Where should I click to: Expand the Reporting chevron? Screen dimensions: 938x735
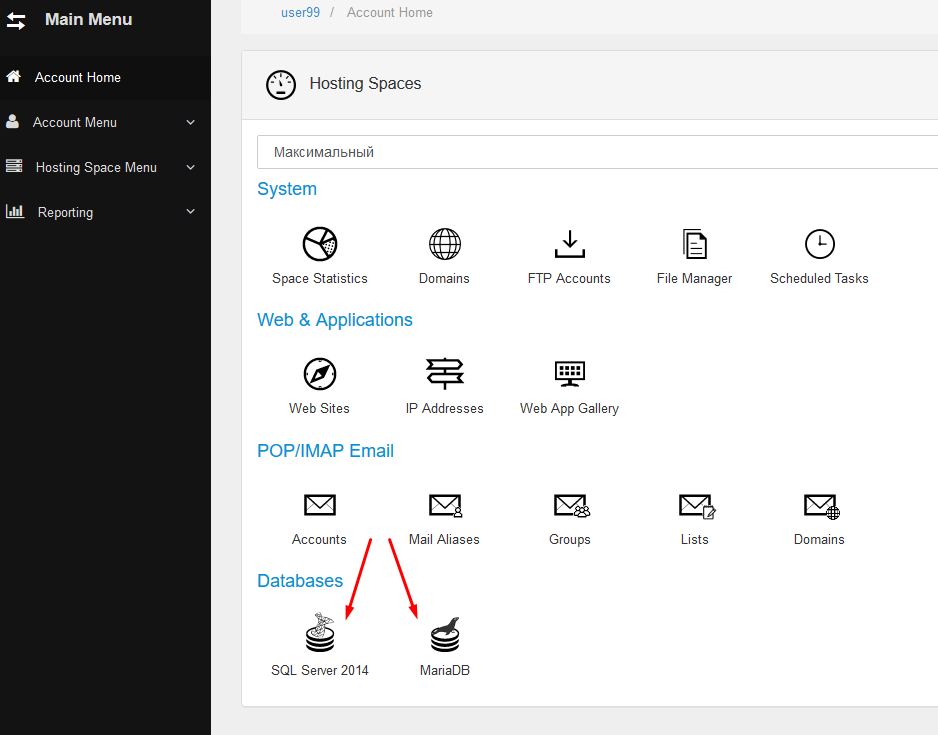[191, 211]
